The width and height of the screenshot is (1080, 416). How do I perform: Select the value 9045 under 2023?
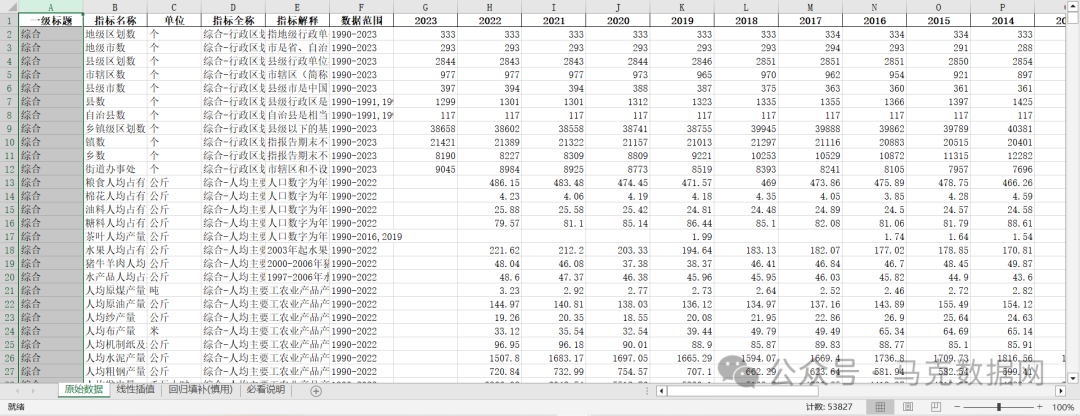tap(425, 169)
